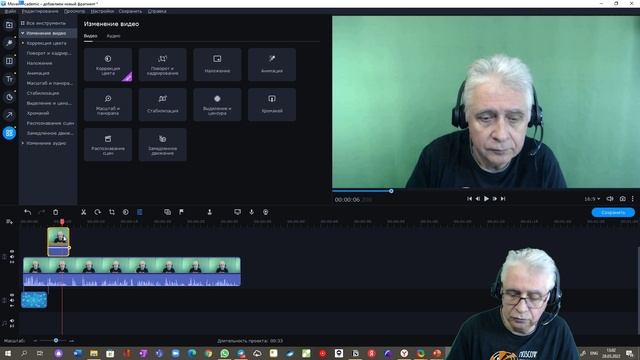Image resolution: width=640 pixels, height=360 pixels.
Task: Open the 16:9 aspect ratio dropdown
Action: [x=592, y=199]
